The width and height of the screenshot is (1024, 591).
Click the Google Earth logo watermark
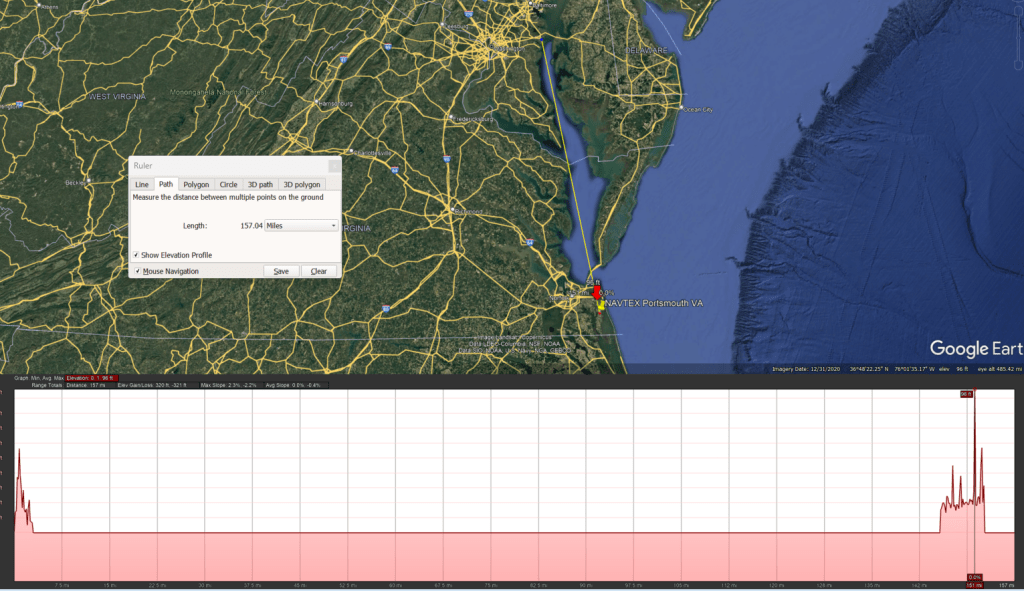(x=975, y=349)
